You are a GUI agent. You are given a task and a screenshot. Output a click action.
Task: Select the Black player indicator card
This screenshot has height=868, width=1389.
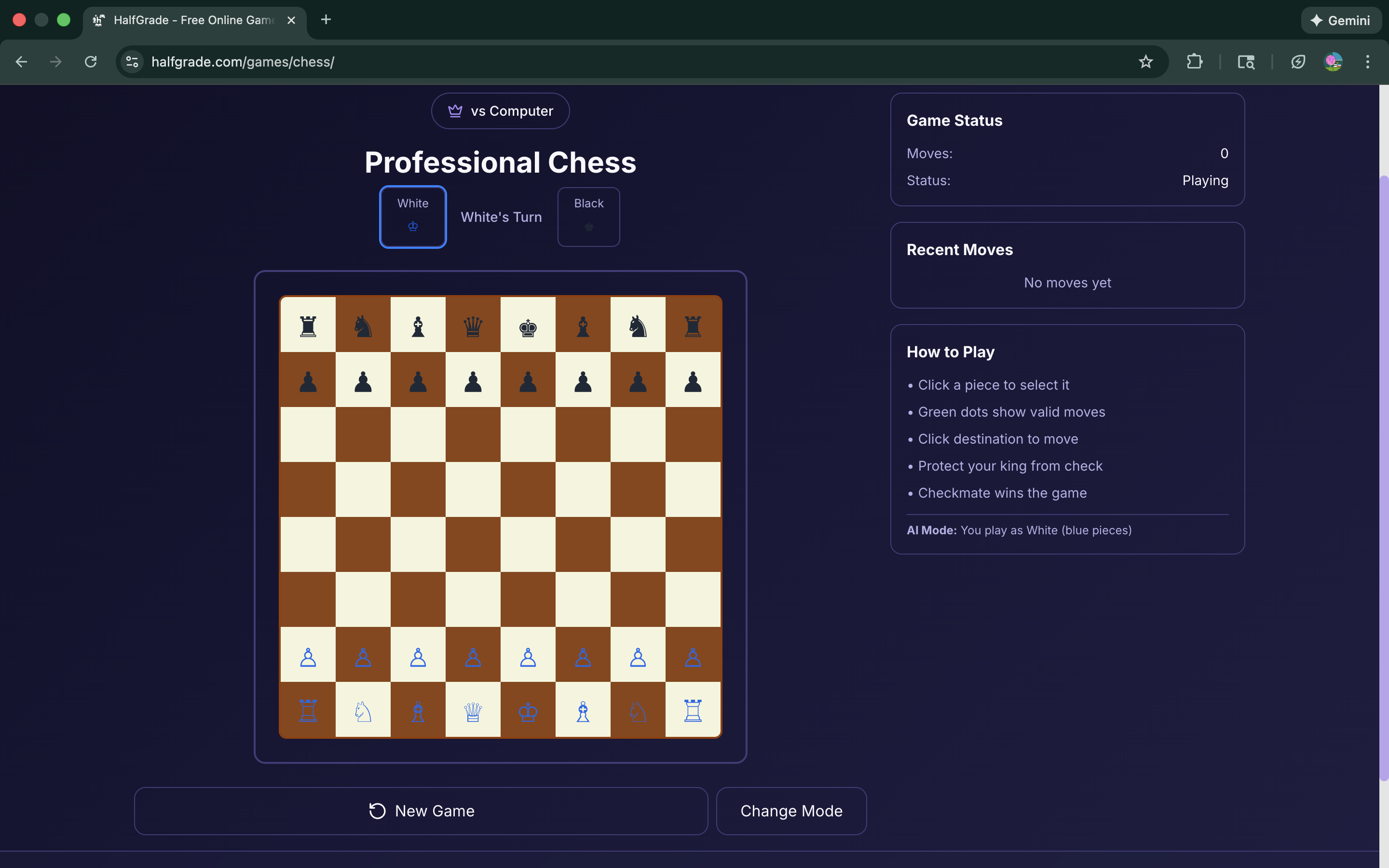point(588,217)
